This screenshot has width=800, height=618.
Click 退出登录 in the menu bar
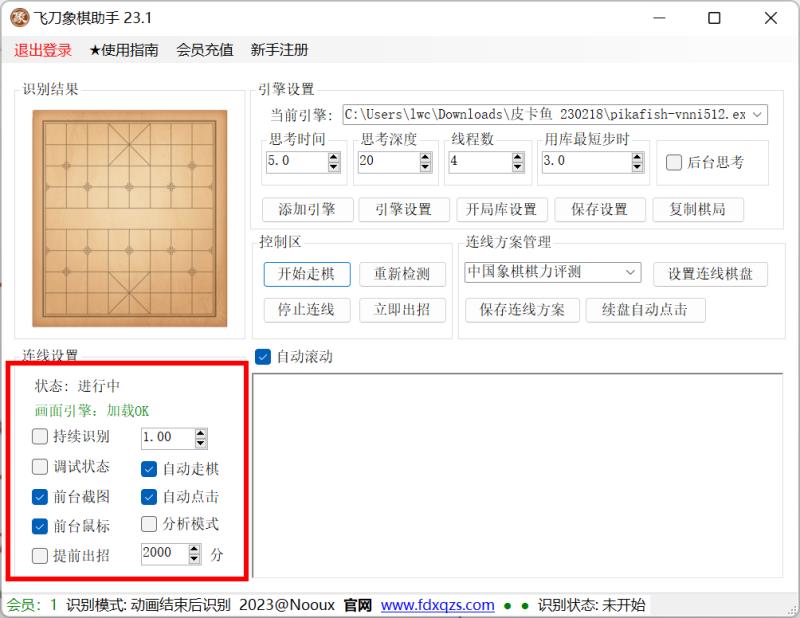43,50
